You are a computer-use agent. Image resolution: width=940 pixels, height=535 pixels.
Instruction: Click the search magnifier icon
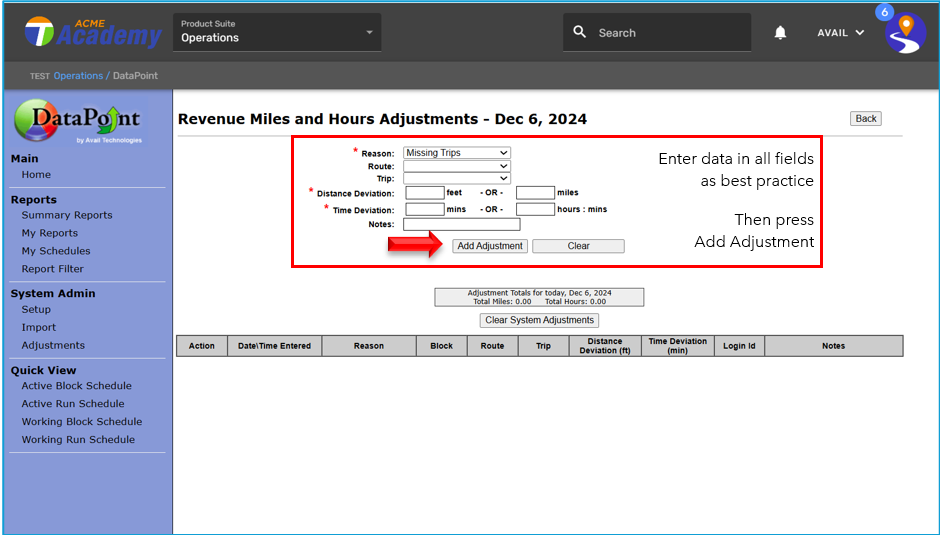pyautogui.click(x=579, y=32)
